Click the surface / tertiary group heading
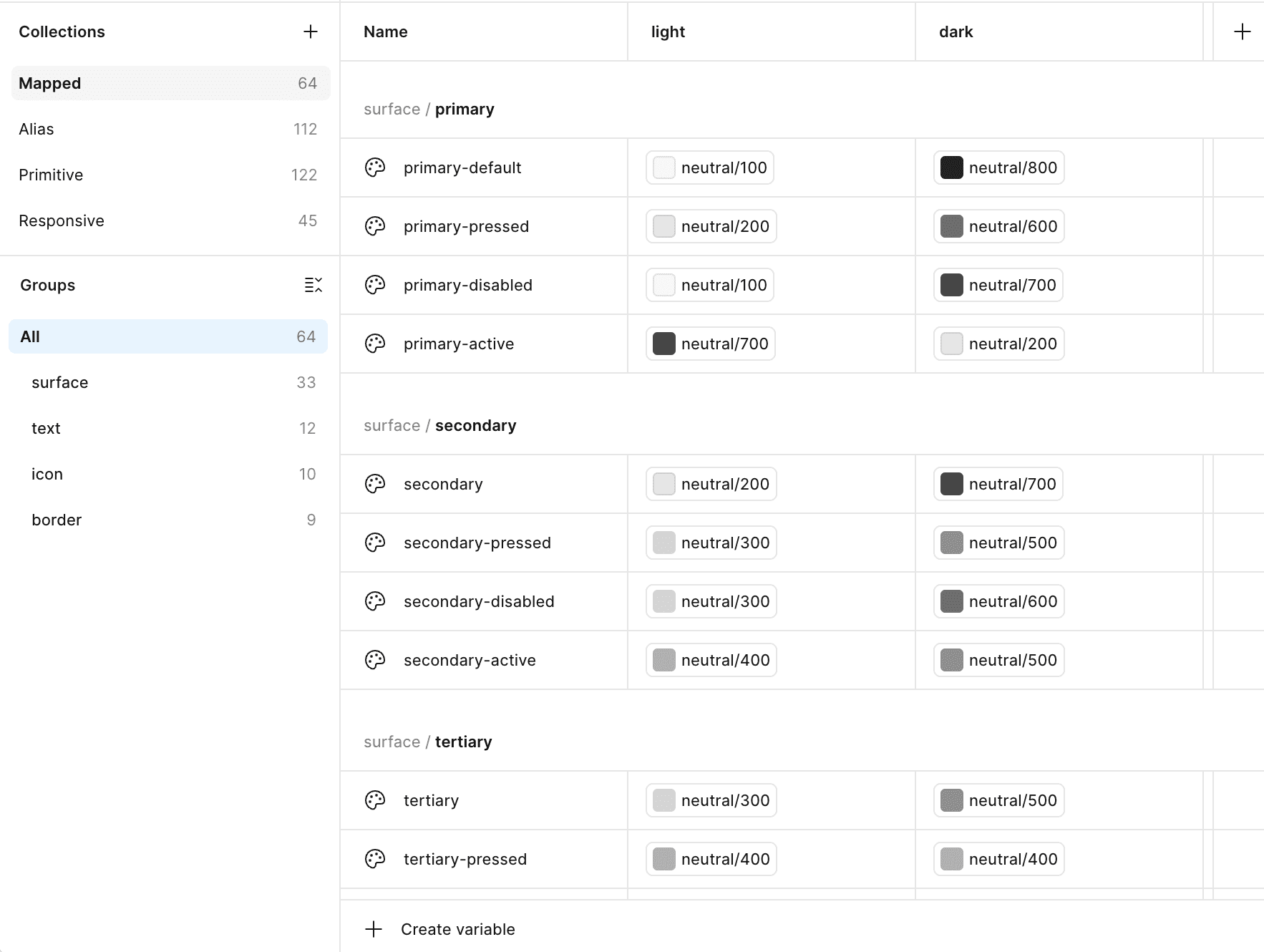 point(427,742)
